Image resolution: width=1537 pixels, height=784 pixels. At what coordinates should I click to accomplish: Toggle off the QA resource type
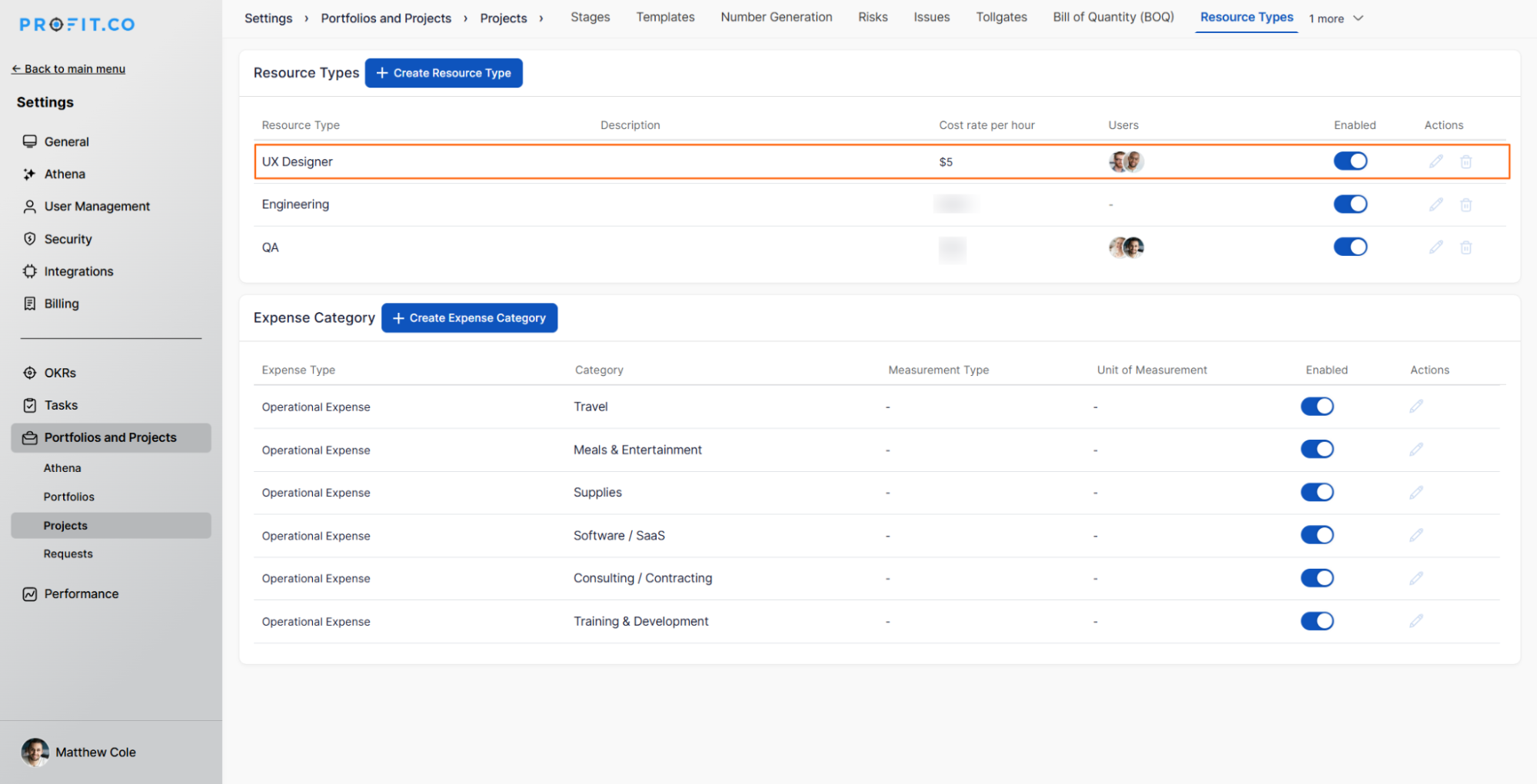pyautogui.click(x=1349, y=247)
